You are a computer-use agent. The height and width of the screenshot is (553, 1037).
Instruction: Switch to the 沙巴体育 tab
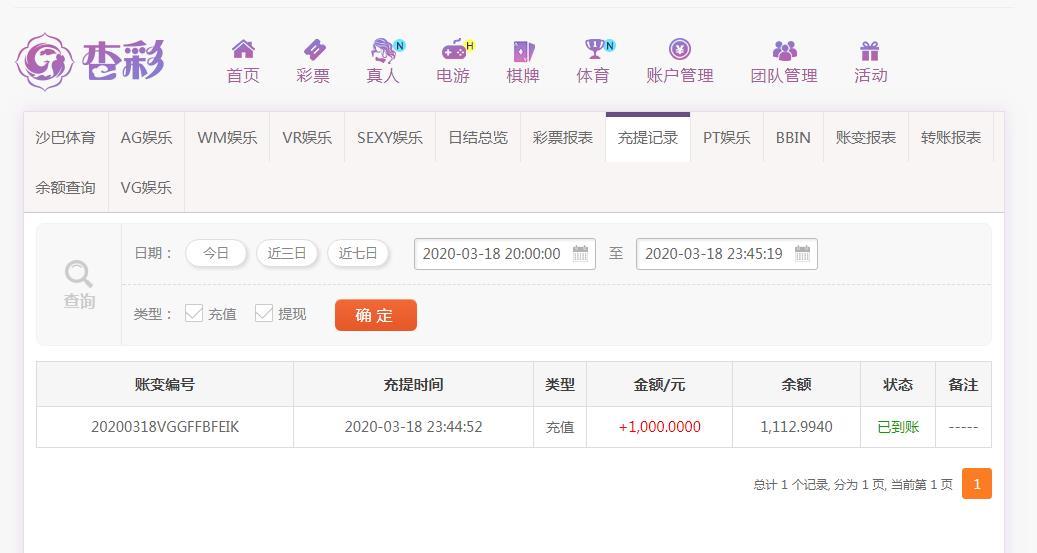point(65,138)
